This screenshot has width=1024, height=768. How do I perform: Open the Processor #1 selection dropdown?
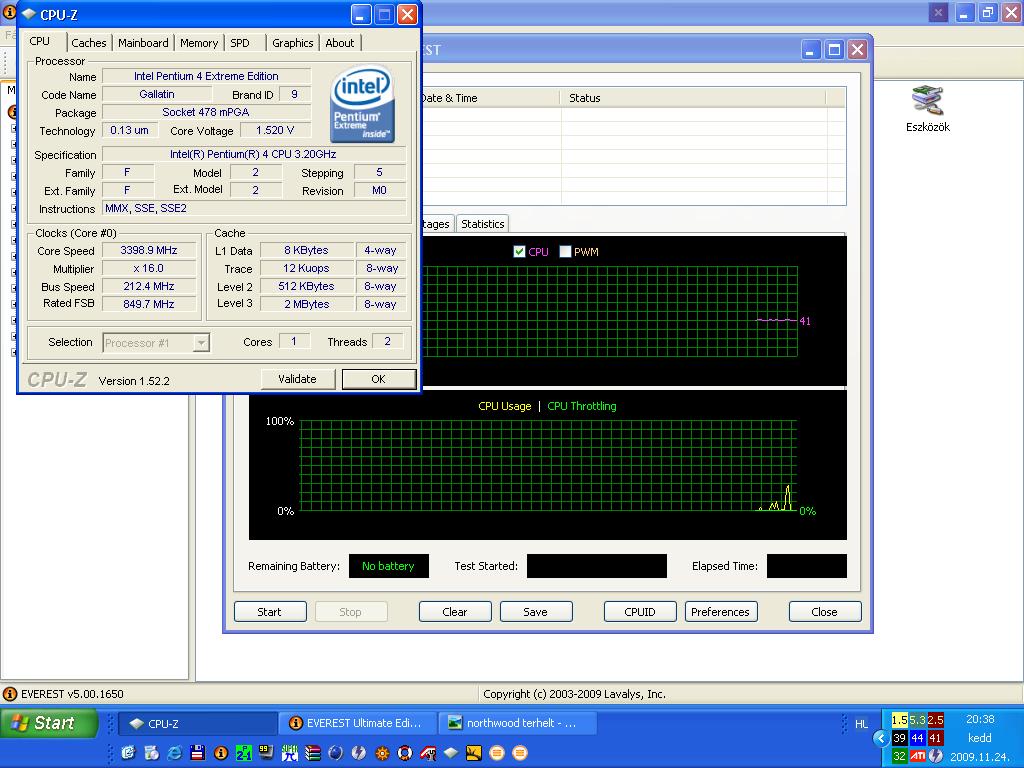click(202, 343)
